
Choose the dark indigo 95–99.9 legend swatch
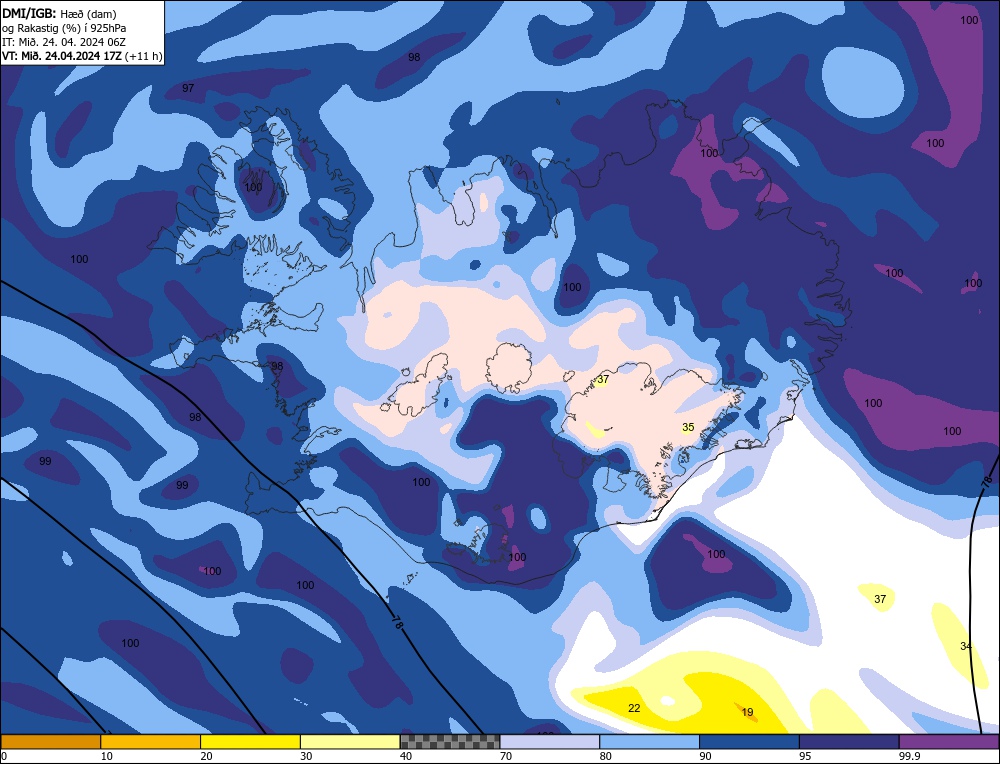pyautogui.click(x=849, y=741)
